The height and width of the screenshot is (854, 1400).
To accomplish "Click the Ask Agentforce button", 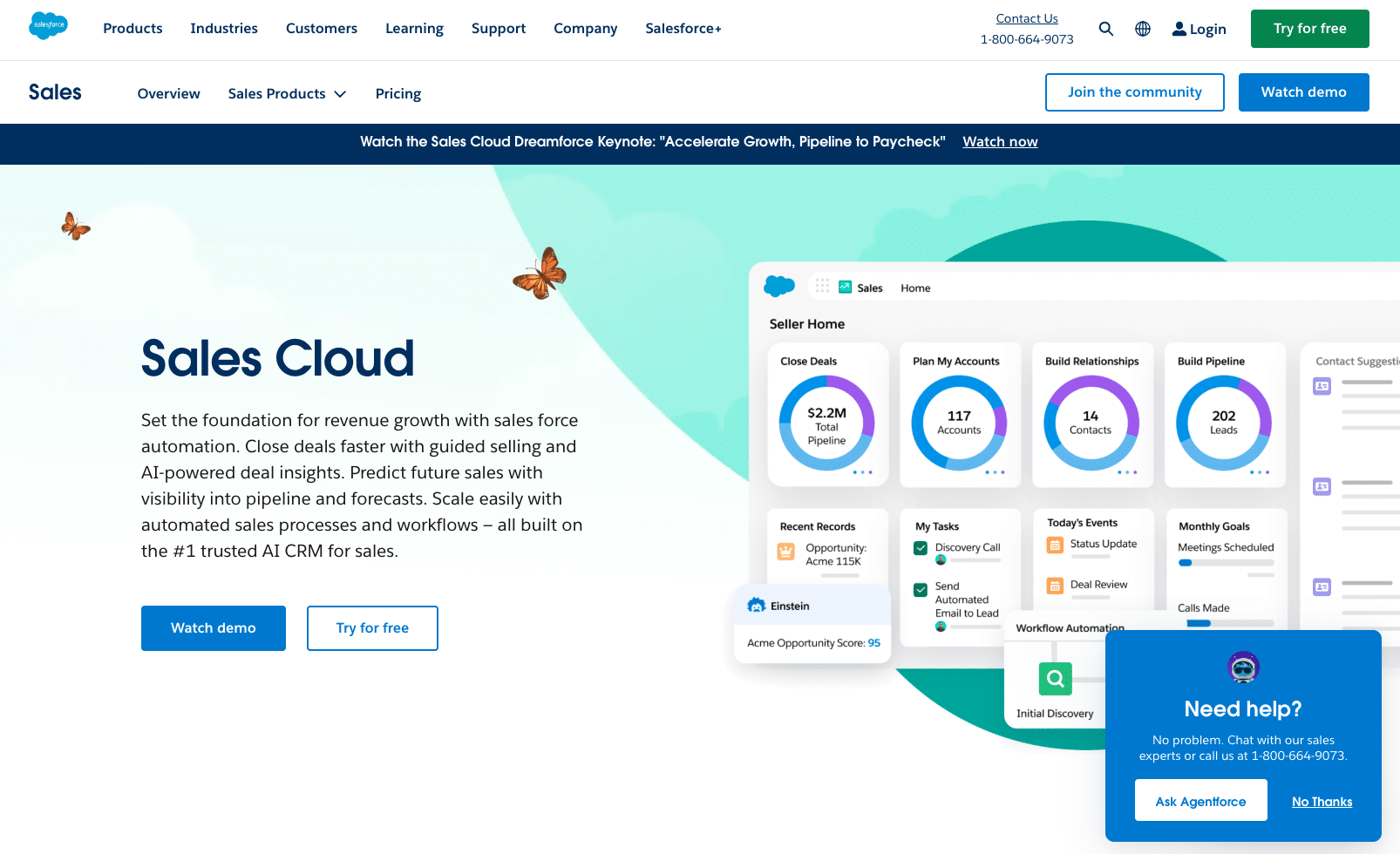I will point(1200,800).
